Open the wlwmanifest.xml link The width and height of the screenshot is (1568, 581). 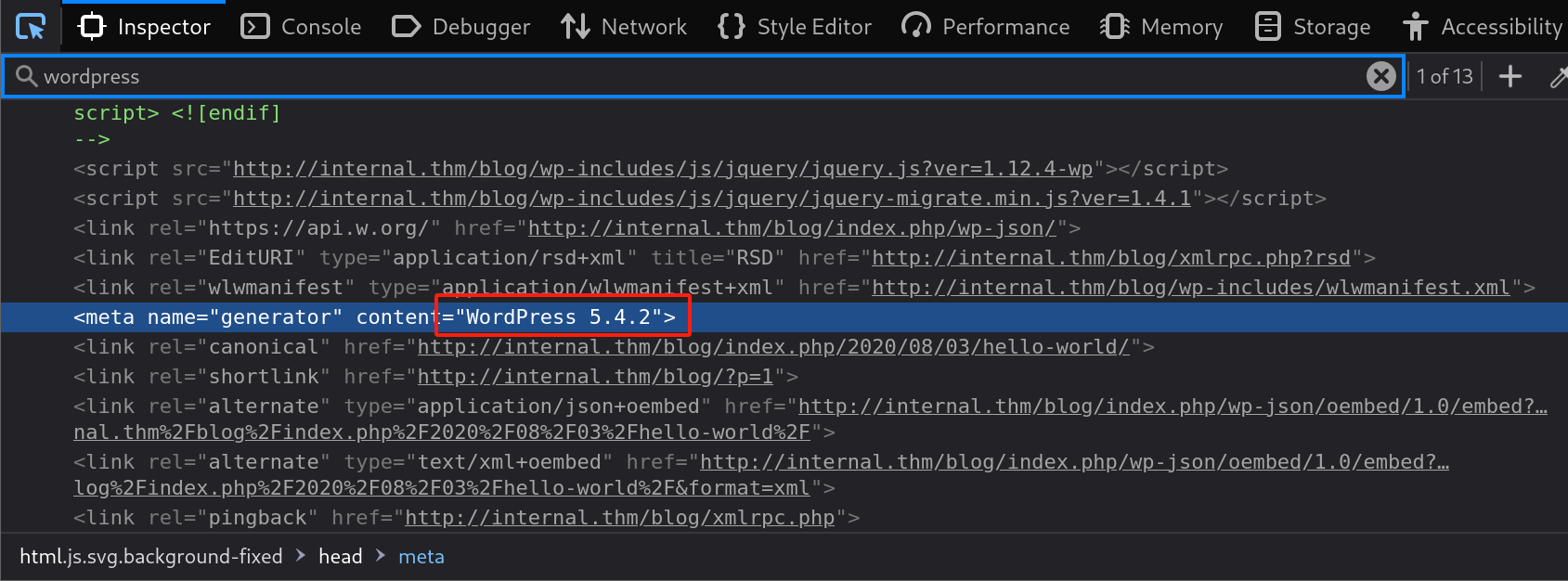(x=1191, y=288)
